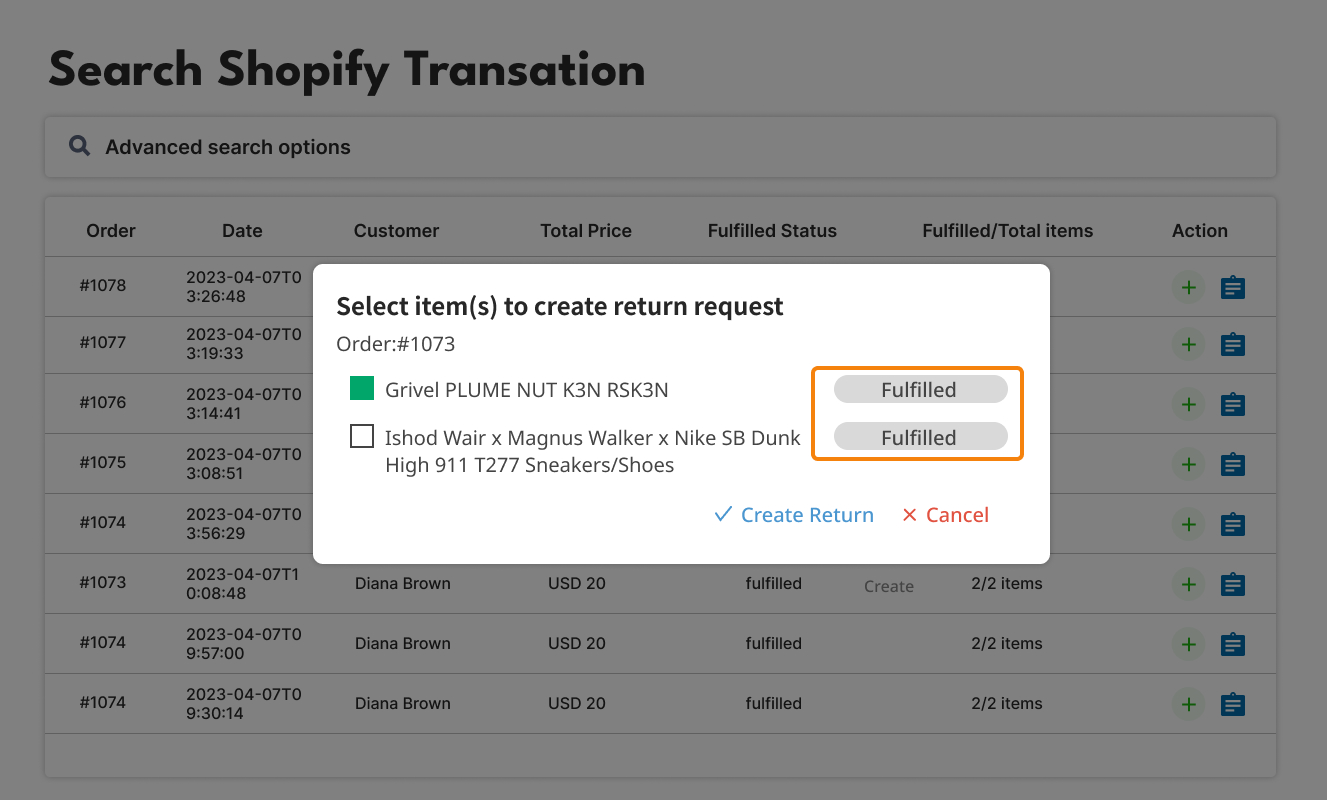Expand the Advanced search options panel

[228, 147]
